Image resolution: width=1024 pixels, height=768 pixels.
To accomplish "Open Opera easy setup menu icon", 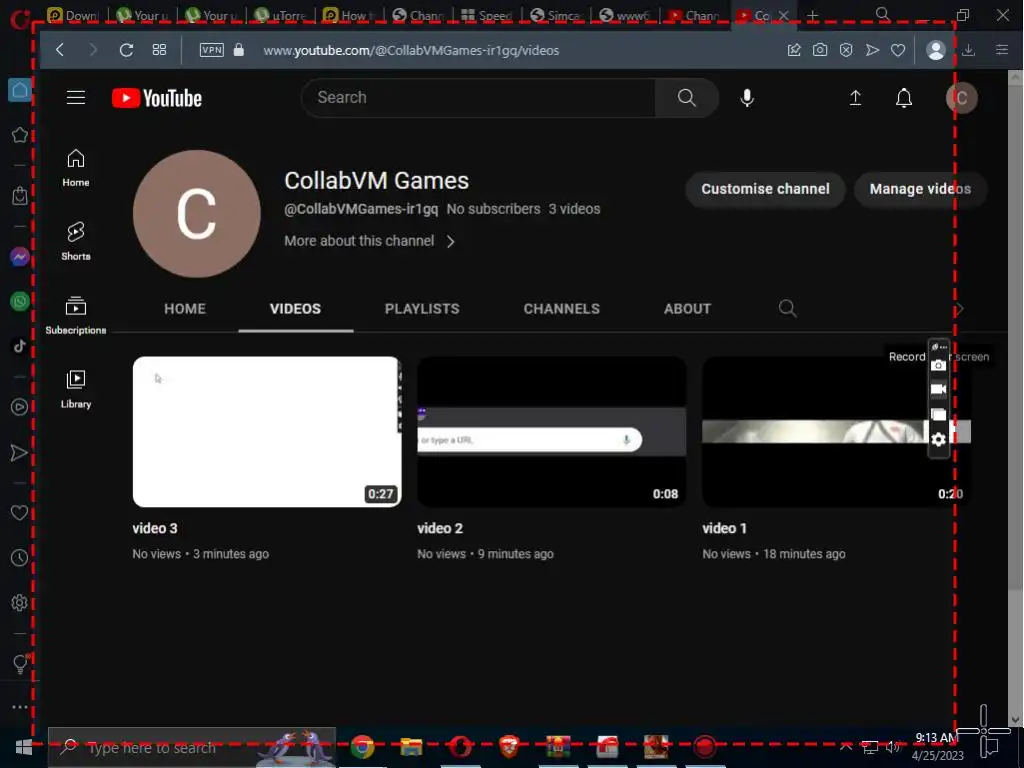I will 1002,50.
